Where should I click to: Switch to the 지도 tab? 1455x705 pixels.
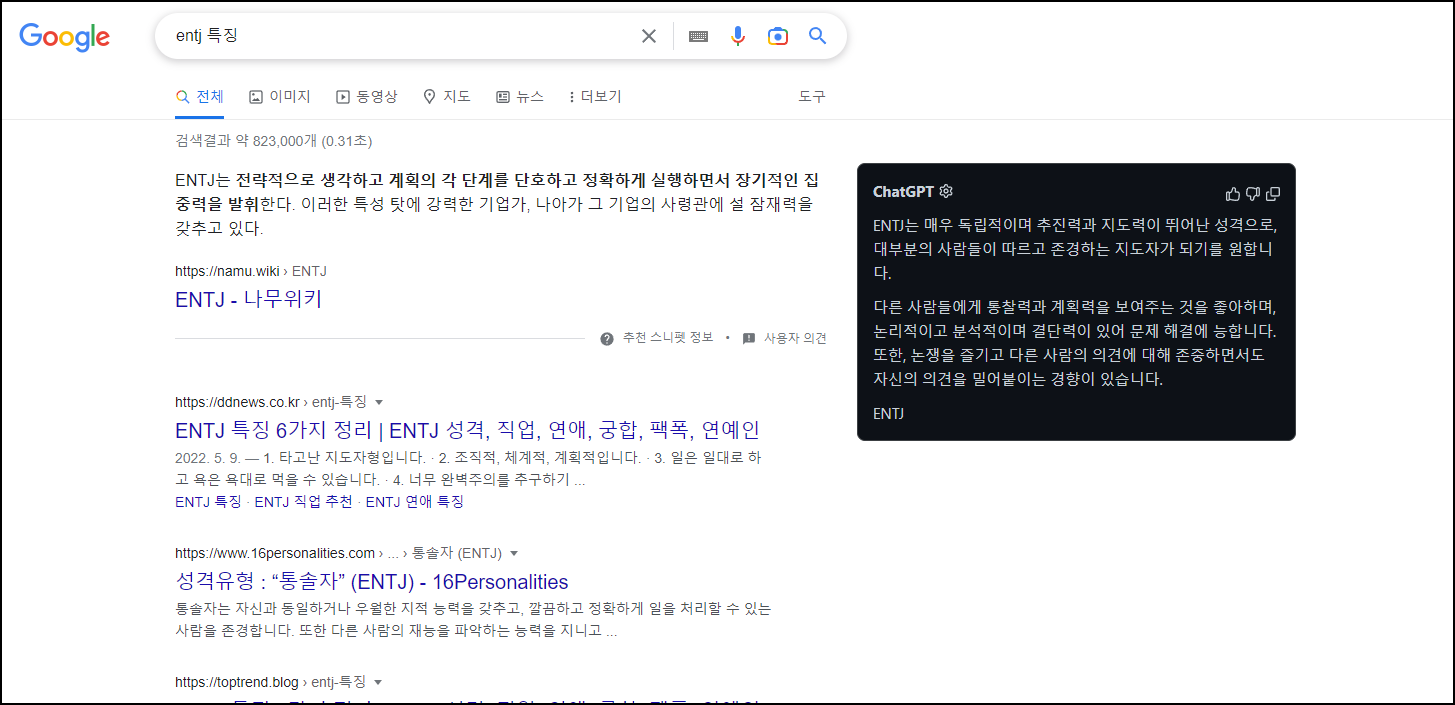(x=447, y=97)
